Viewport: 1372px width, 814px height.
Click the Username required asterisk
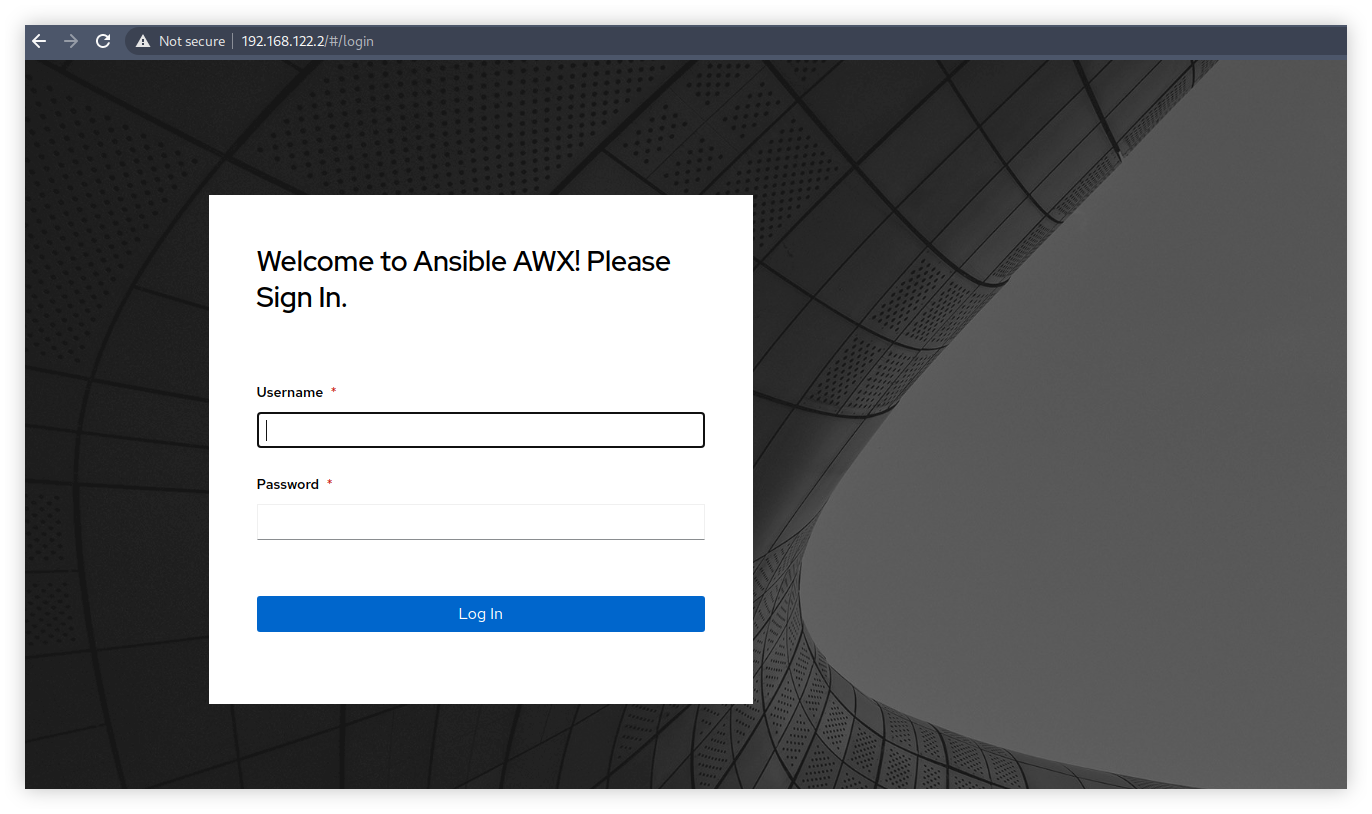click(x=332, y=390)
